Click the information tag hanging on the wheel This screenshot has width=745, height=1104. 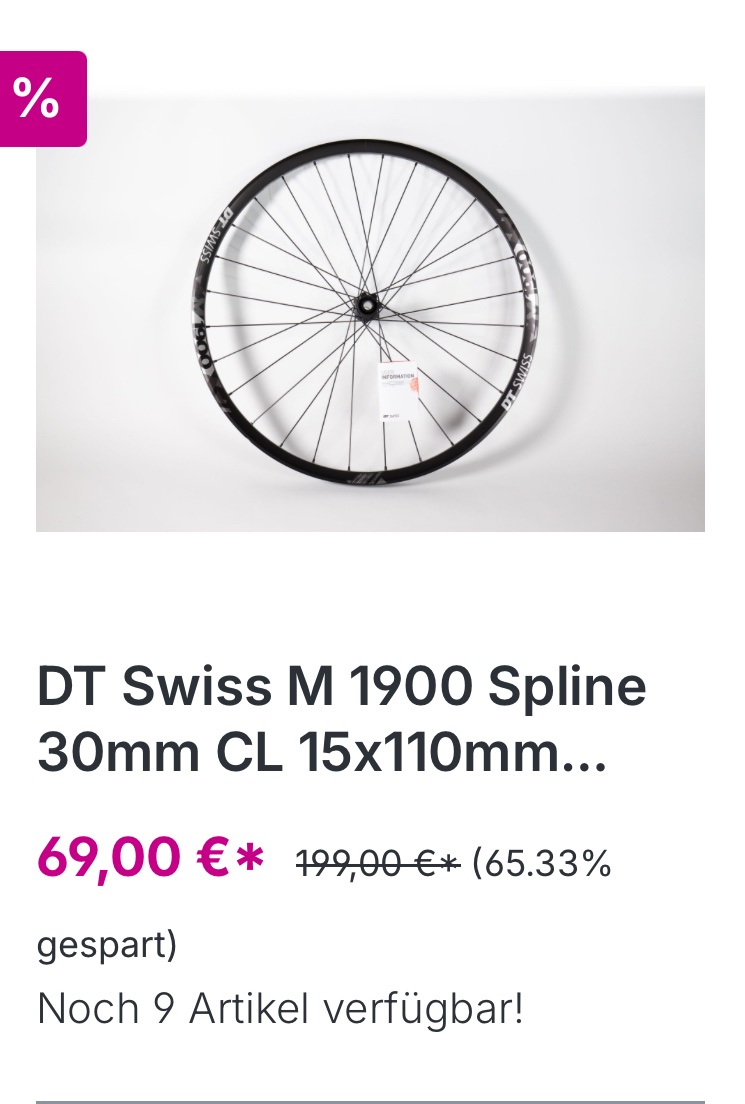[x=397, y=391]
